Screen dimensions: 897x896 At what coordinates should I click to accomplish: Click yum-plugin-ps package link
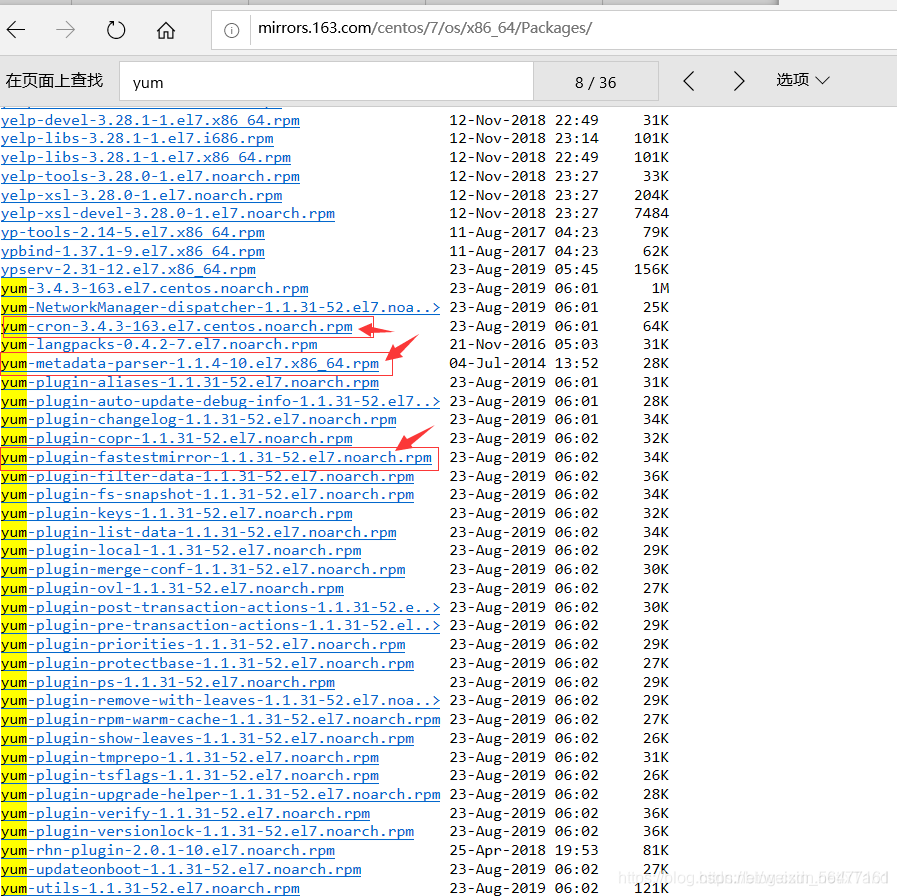[x=168, y=682]
